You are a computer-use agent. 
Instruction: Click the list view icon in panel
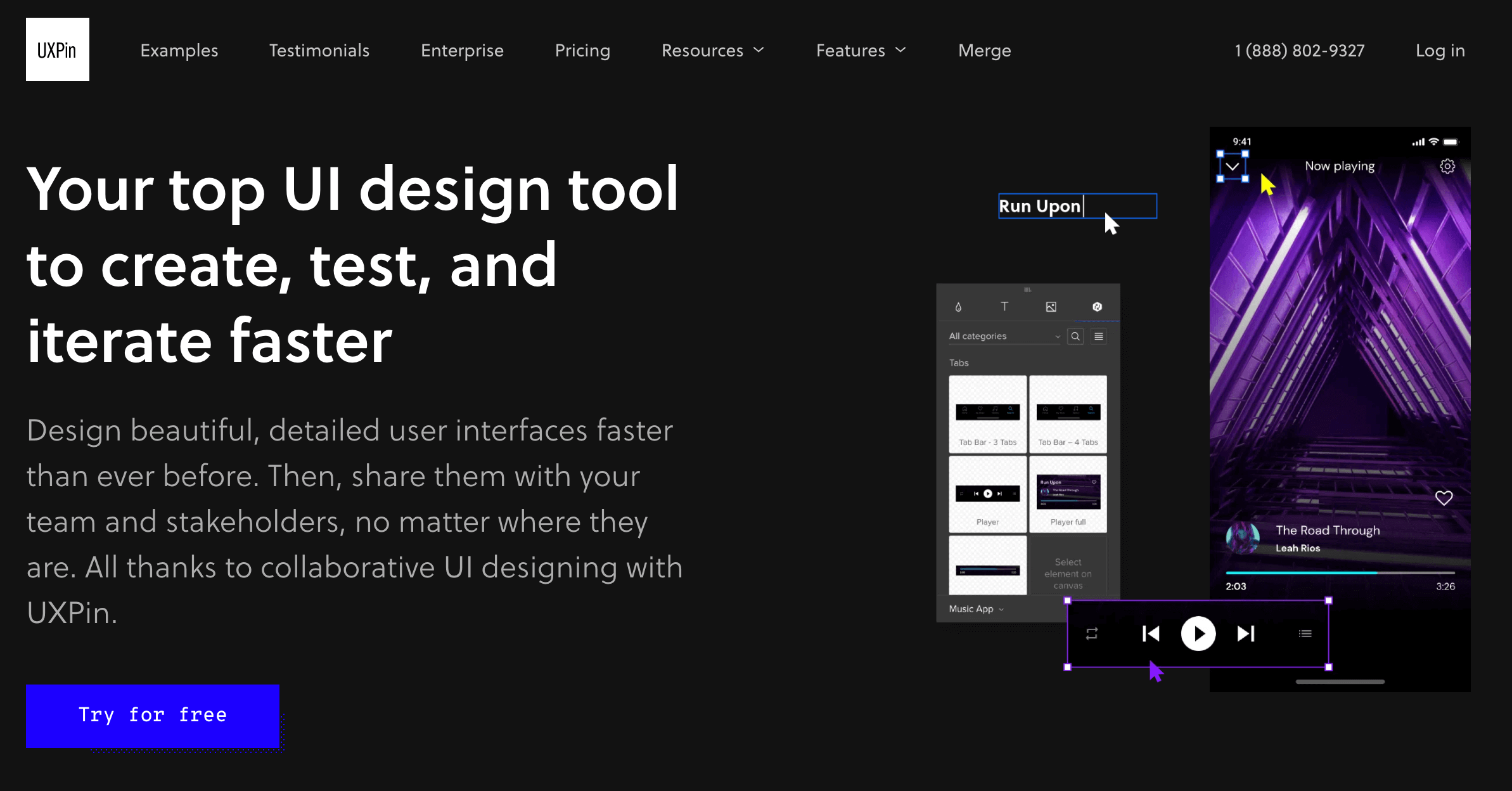tap(1098, 334)
